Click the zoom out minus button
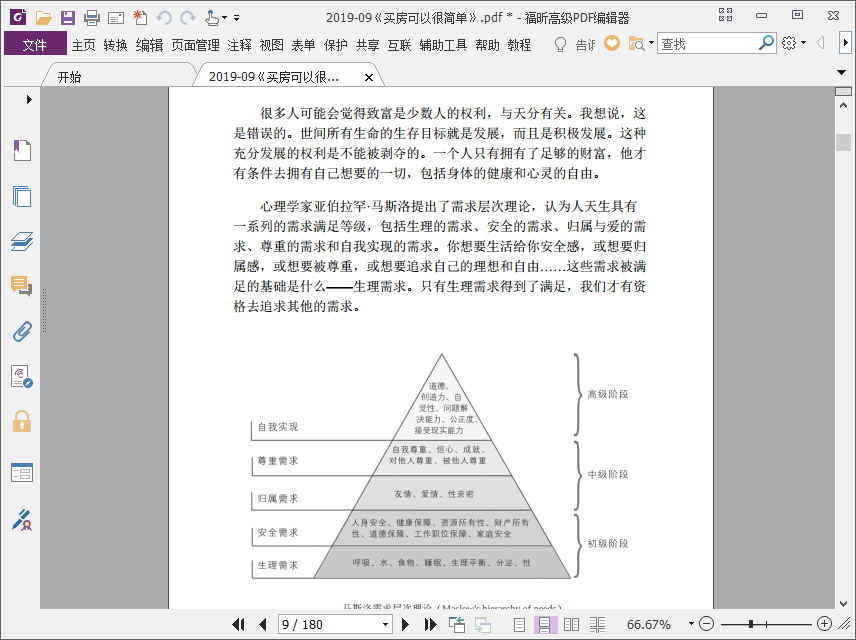Viewport: 856px width, 640px height. [x=706, y=624]
